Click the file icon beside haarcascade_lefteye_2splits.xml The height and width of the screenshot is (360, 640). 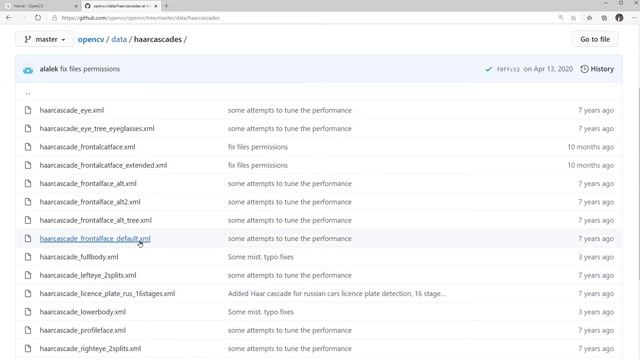pos(28,276)
